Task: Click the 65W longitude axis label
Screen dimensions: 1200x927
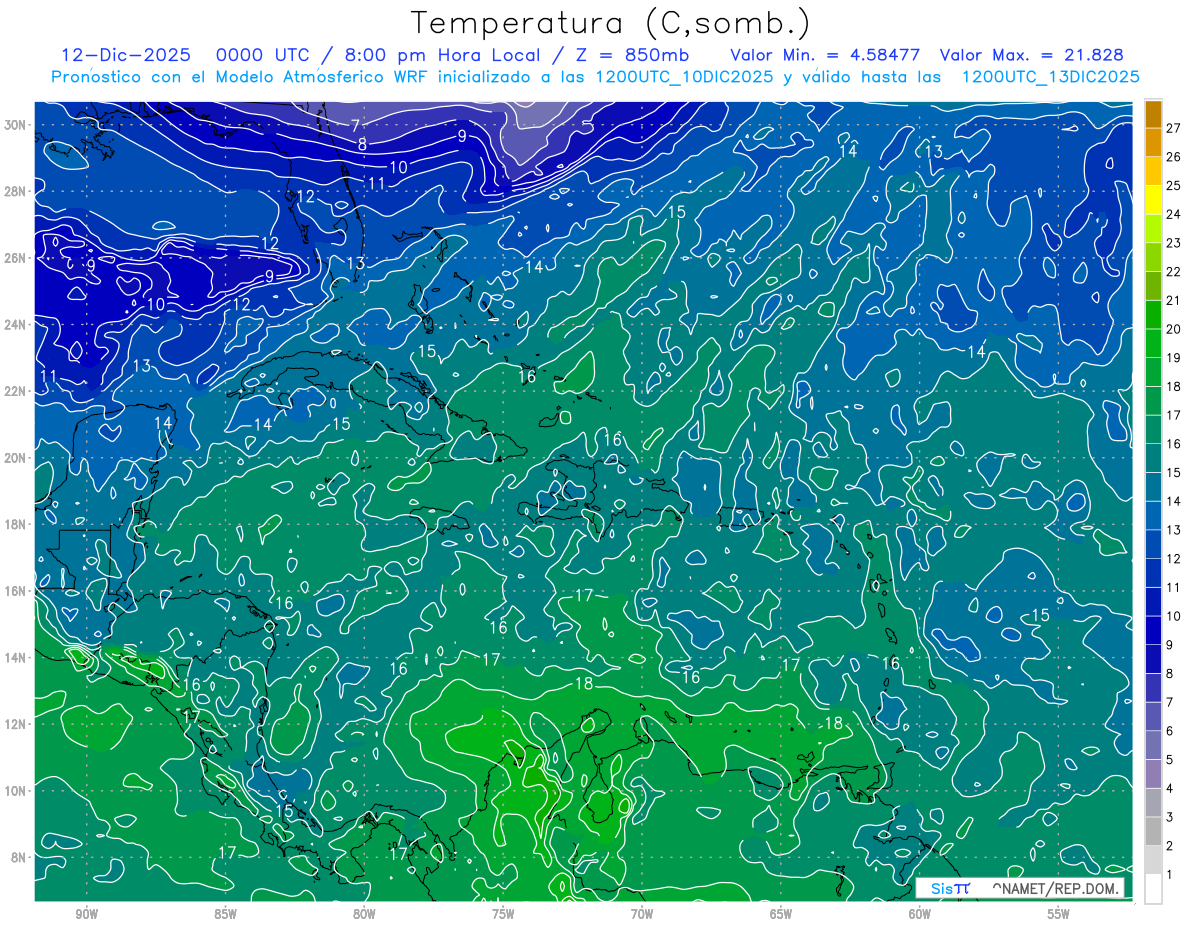Action: pos(781,914)
